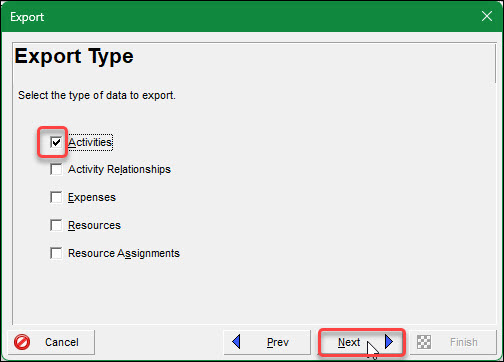Click the greyed-out Finish button

click(x=453, y=342)
